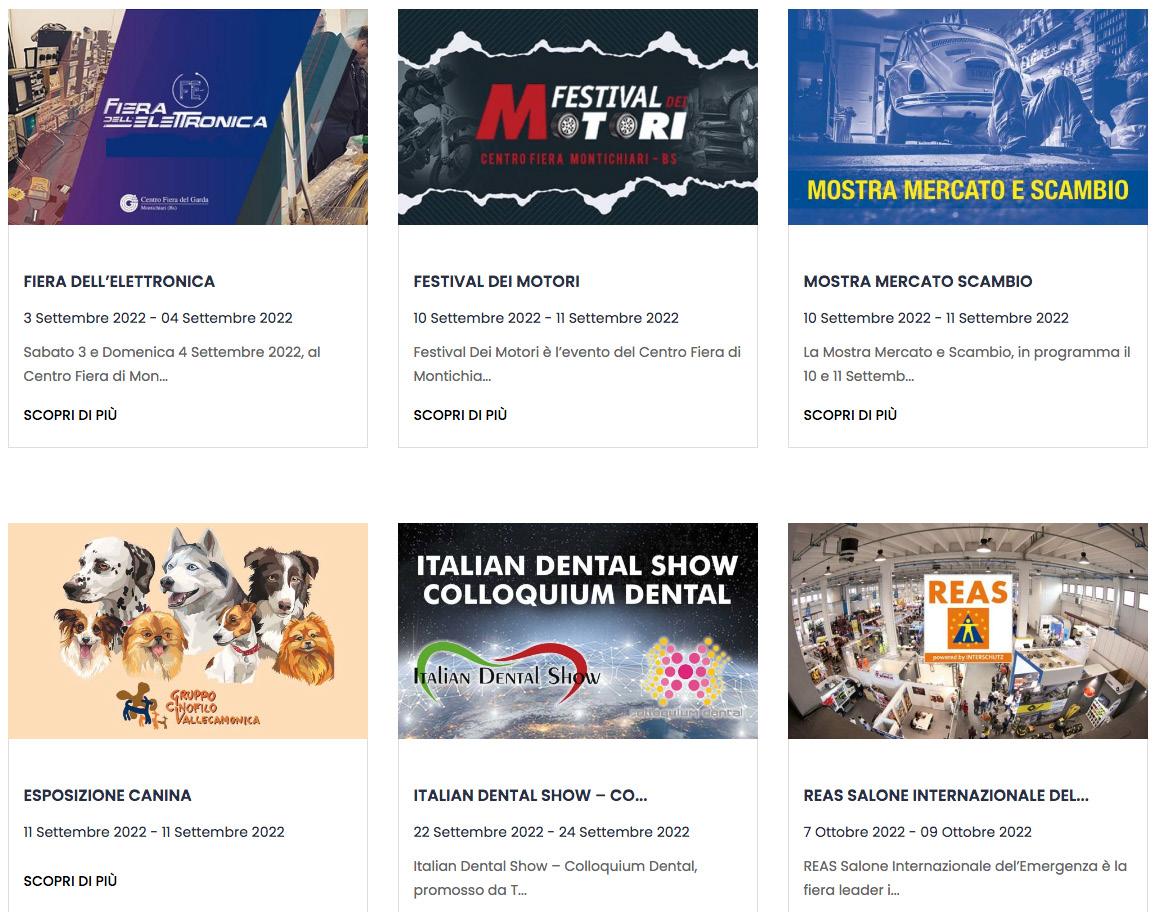Click the Italian Dental Show banner image

coord(578,631)
